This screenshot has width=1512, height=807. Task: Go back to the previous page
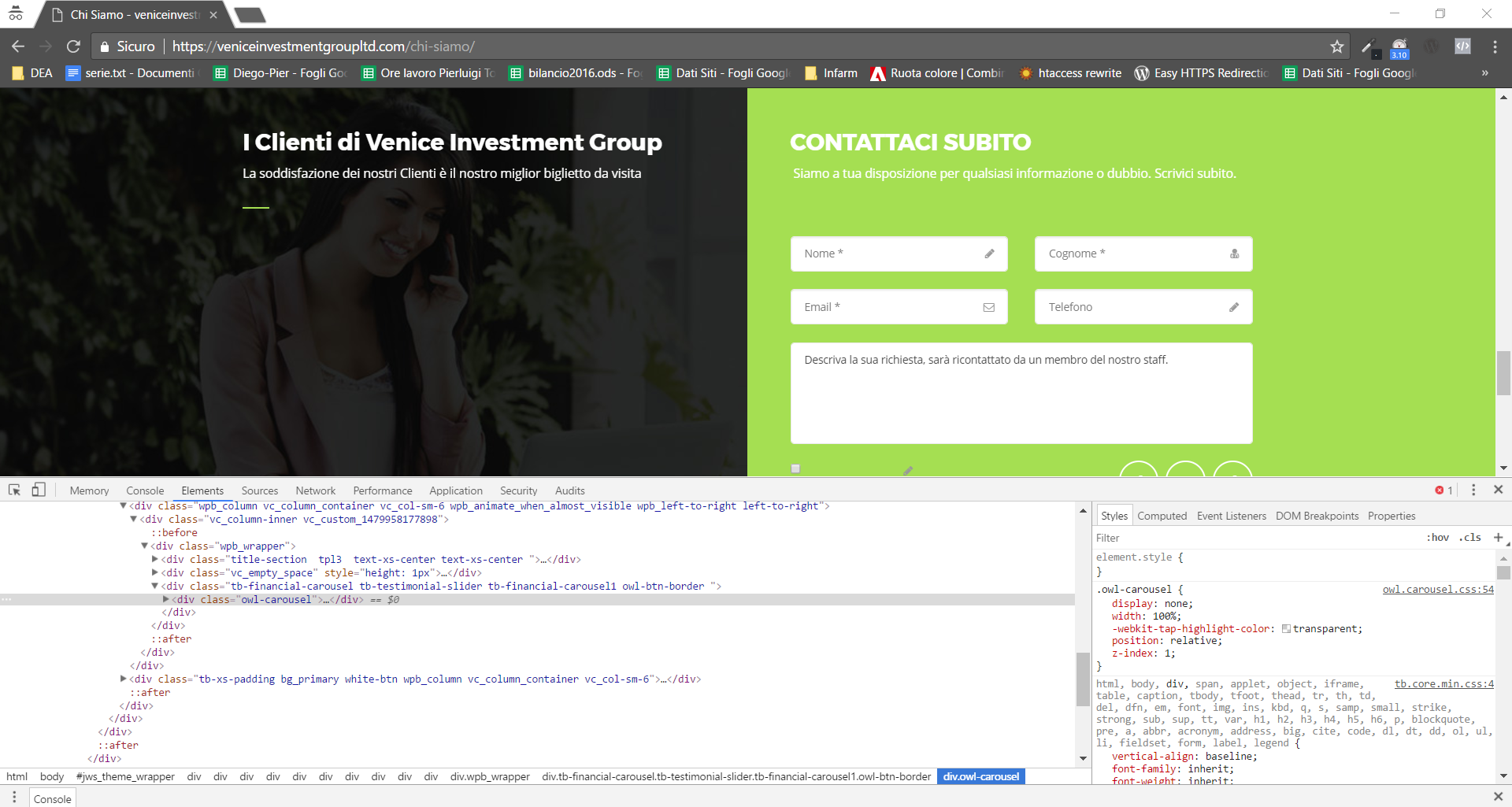[x=18, y=46]
